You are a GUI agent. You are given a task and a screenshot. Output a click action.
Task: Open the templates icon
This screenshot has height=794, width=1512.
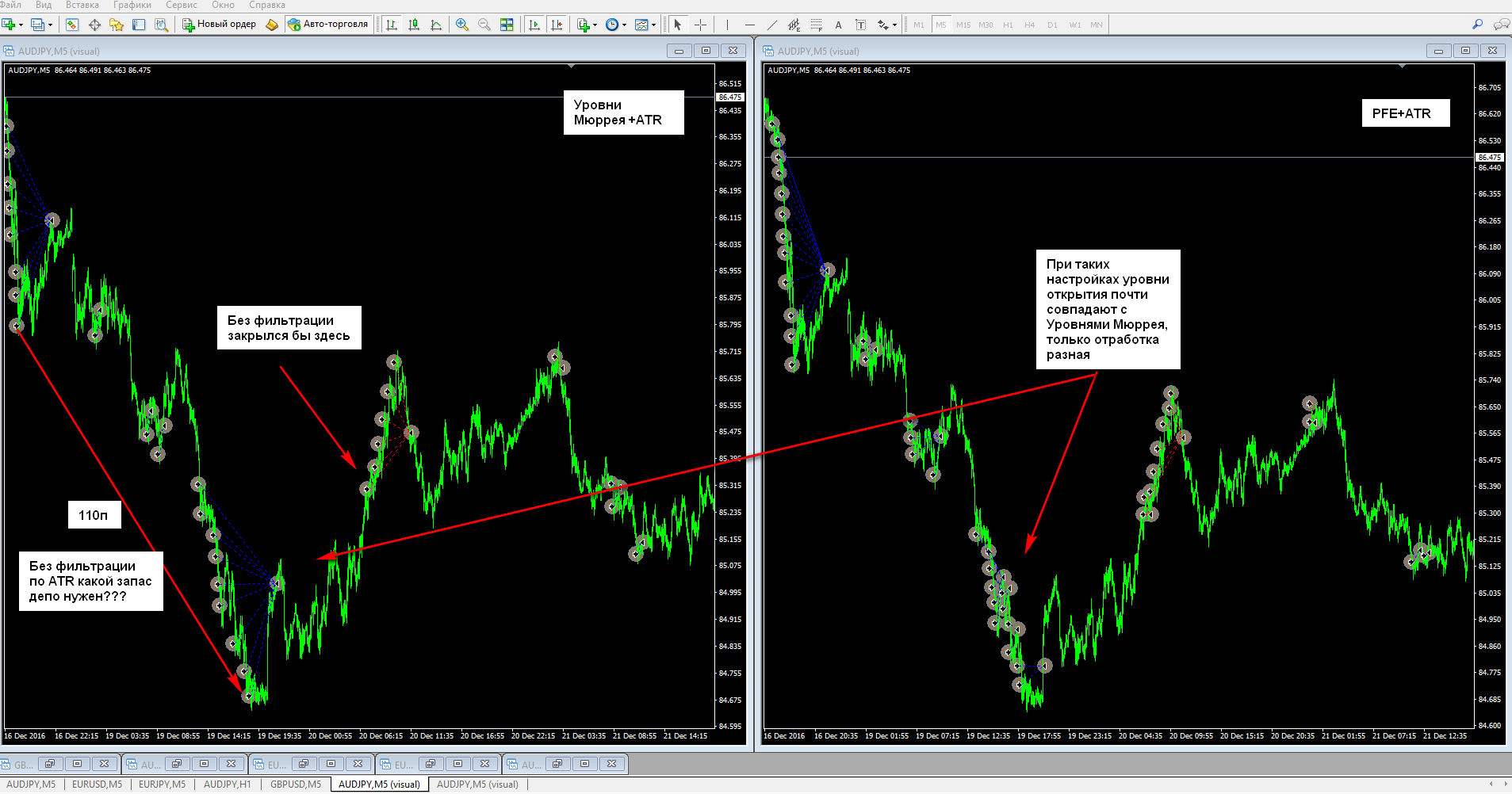[x=641, y=25]
